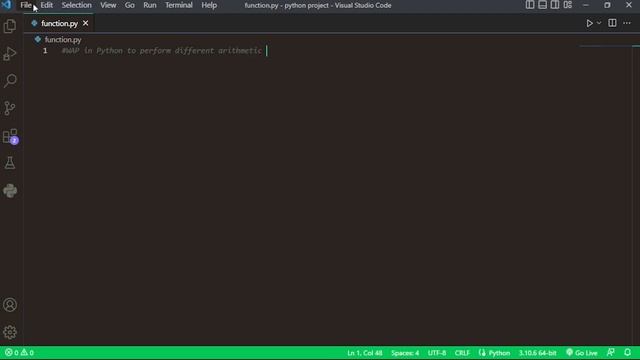Open editor More Actions ellipsis

(627, 23)
